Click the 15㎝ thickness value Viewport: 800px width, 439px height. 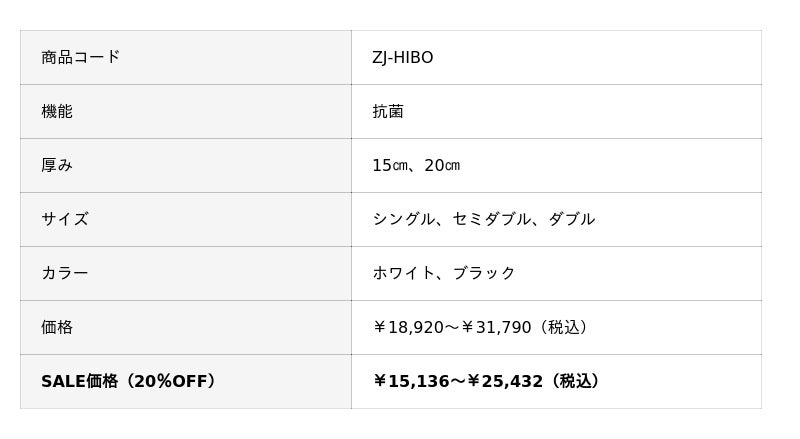(x=389, y=165)
